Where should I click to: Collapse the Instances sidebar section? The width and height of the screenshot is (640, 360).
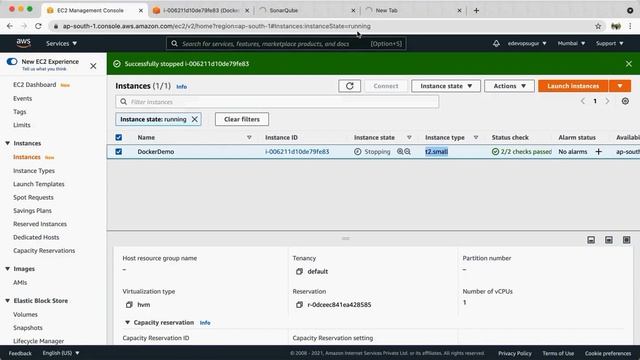[x=8, y=143]
